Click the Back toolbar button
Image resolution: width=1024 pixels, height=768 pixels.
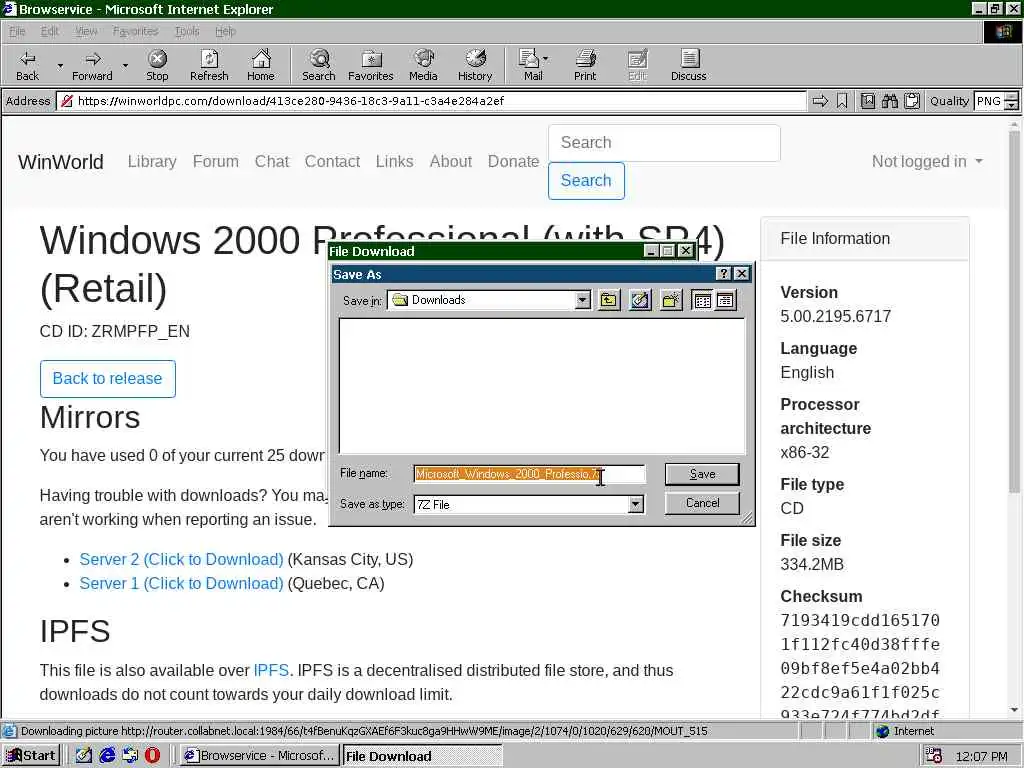(x=27, y=65)
